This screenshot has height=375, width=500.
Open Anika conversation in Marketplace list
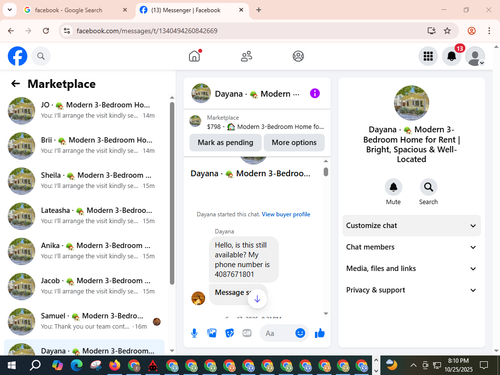point(85,251)
